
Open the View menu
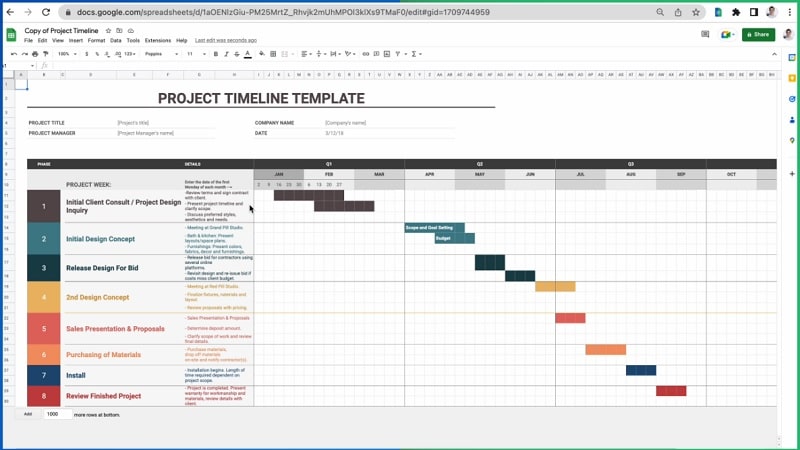(58, 40)
